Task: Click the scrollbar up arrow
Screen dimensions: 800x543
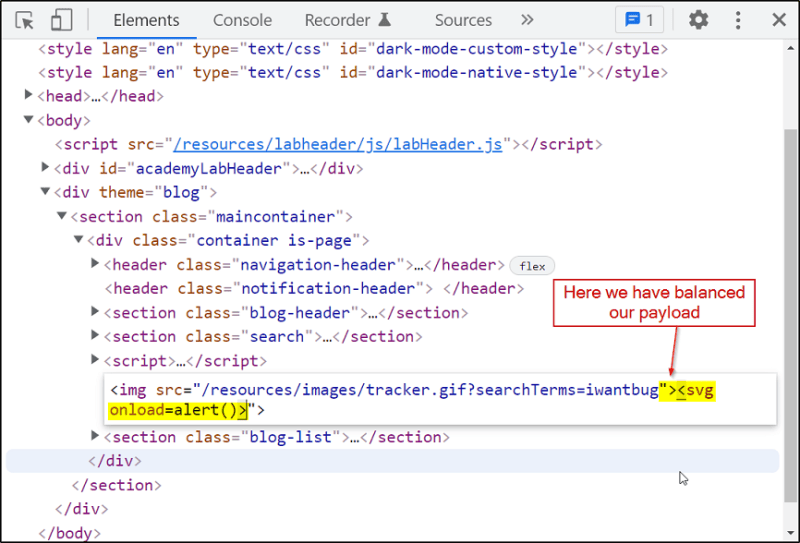Action: [x=791, y=48]
